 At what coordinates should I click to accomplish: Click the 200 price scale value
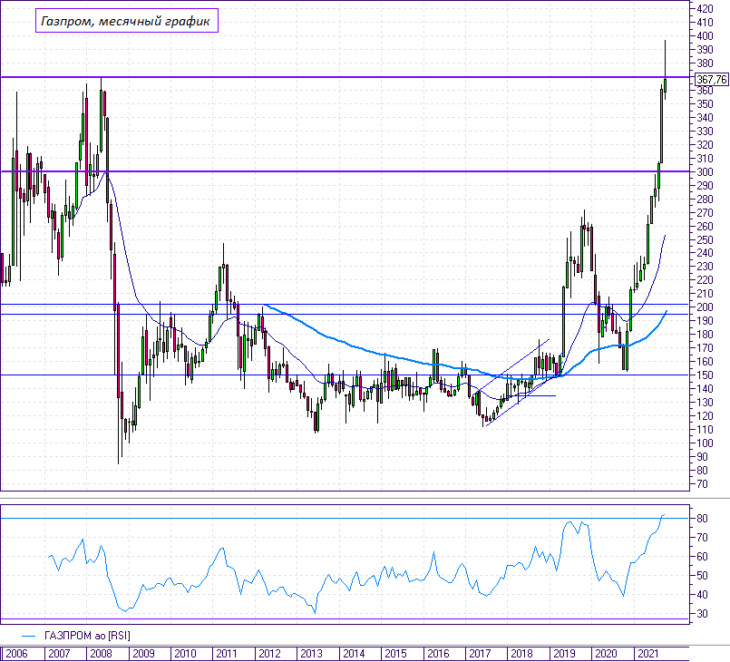[705, 307]
